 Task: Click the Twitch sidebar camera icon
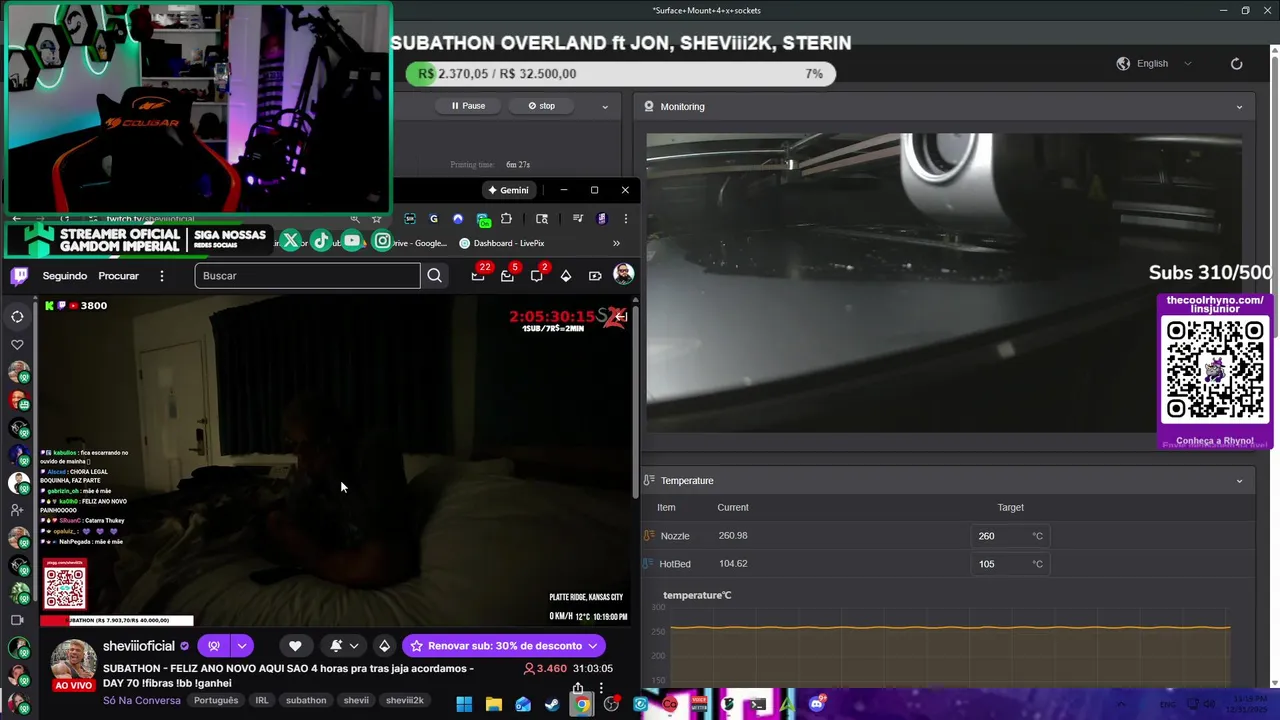point(17,620)
